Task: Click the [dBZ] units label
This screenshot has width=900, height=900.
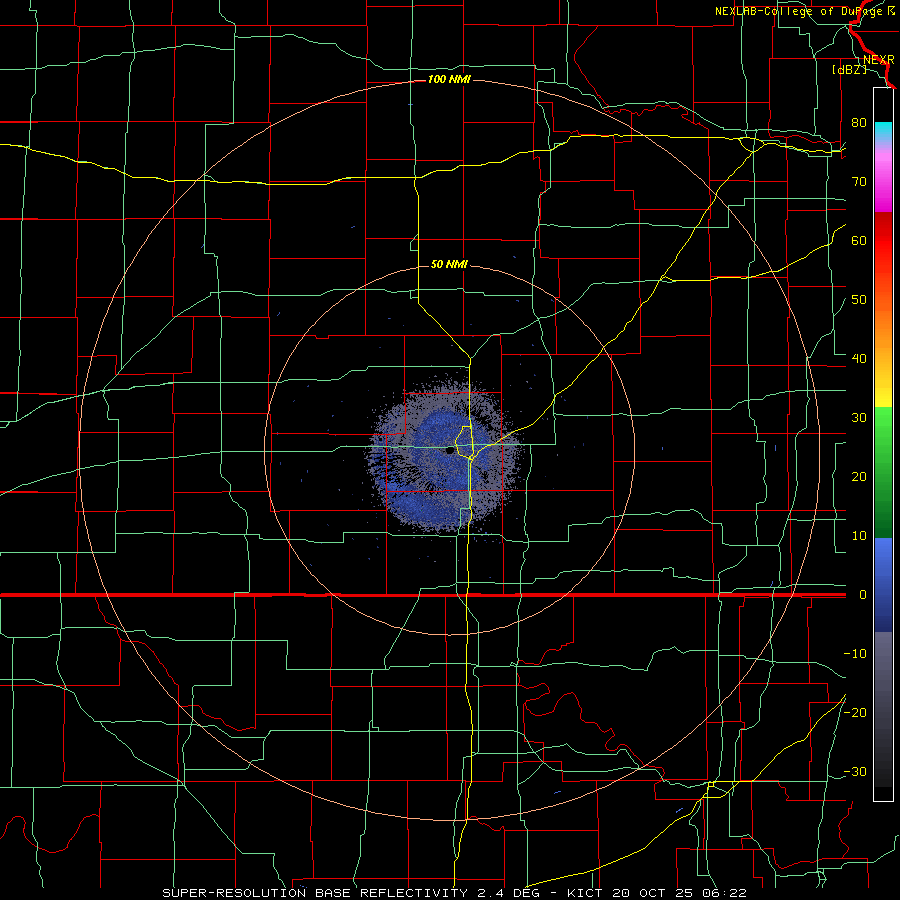Action: [849, 69]
